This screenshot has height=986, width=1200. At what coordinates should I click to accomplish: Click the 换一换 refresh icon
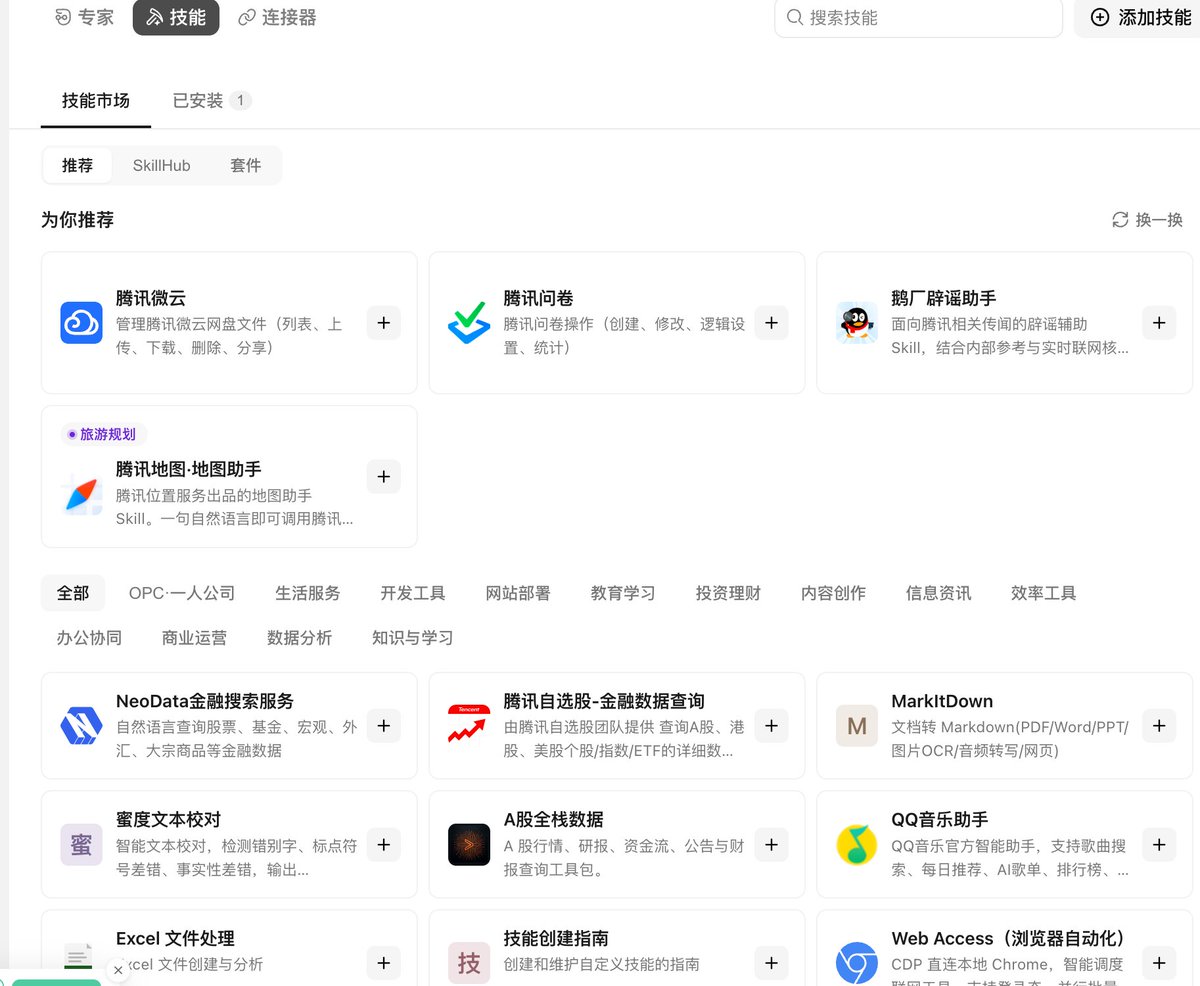(1121, 220)
